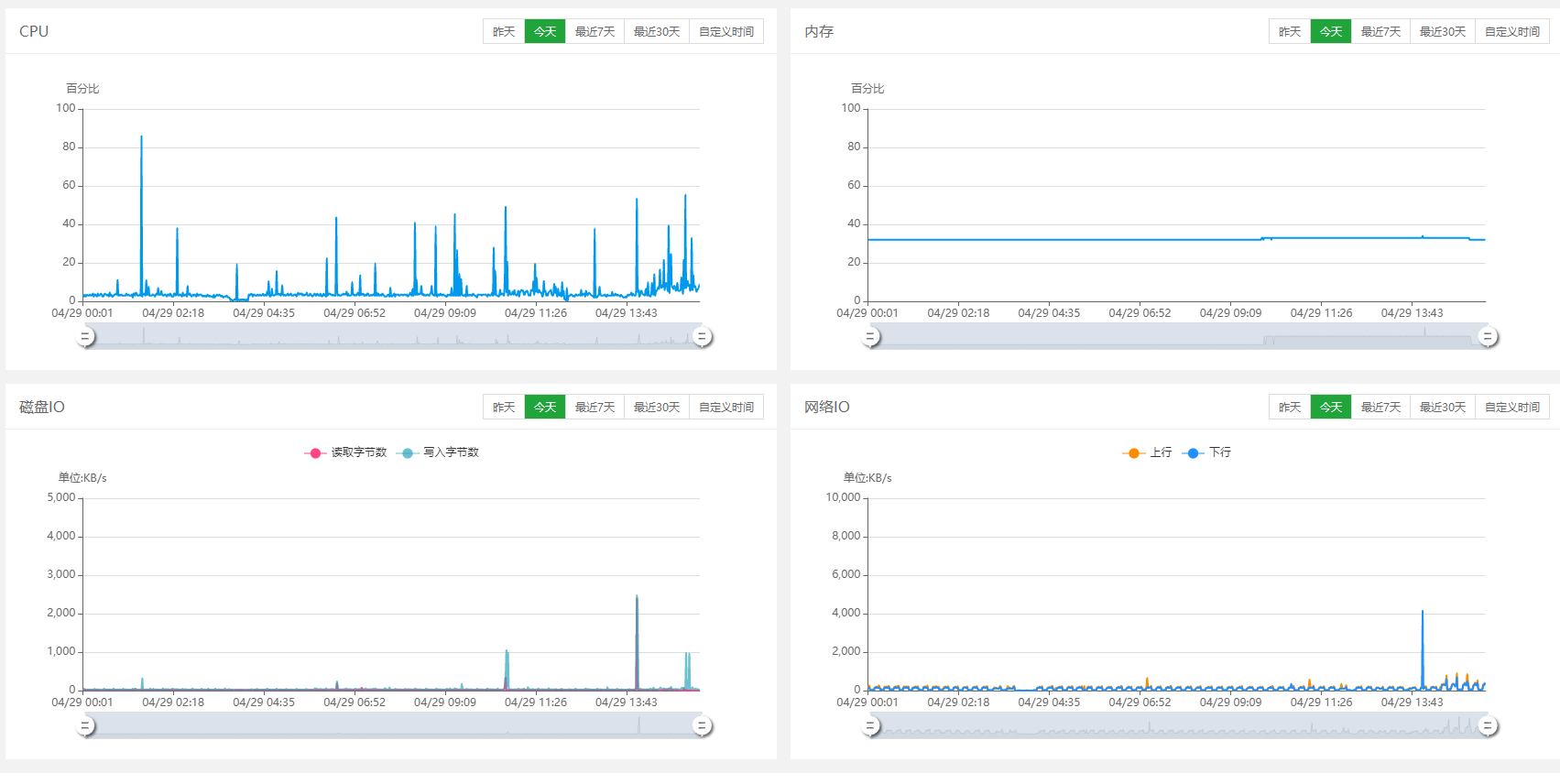Choose 自定义时间 in the 磁盘IO panel
Image resolution: width=1560 pixels, height=784 pixels.
725,408
